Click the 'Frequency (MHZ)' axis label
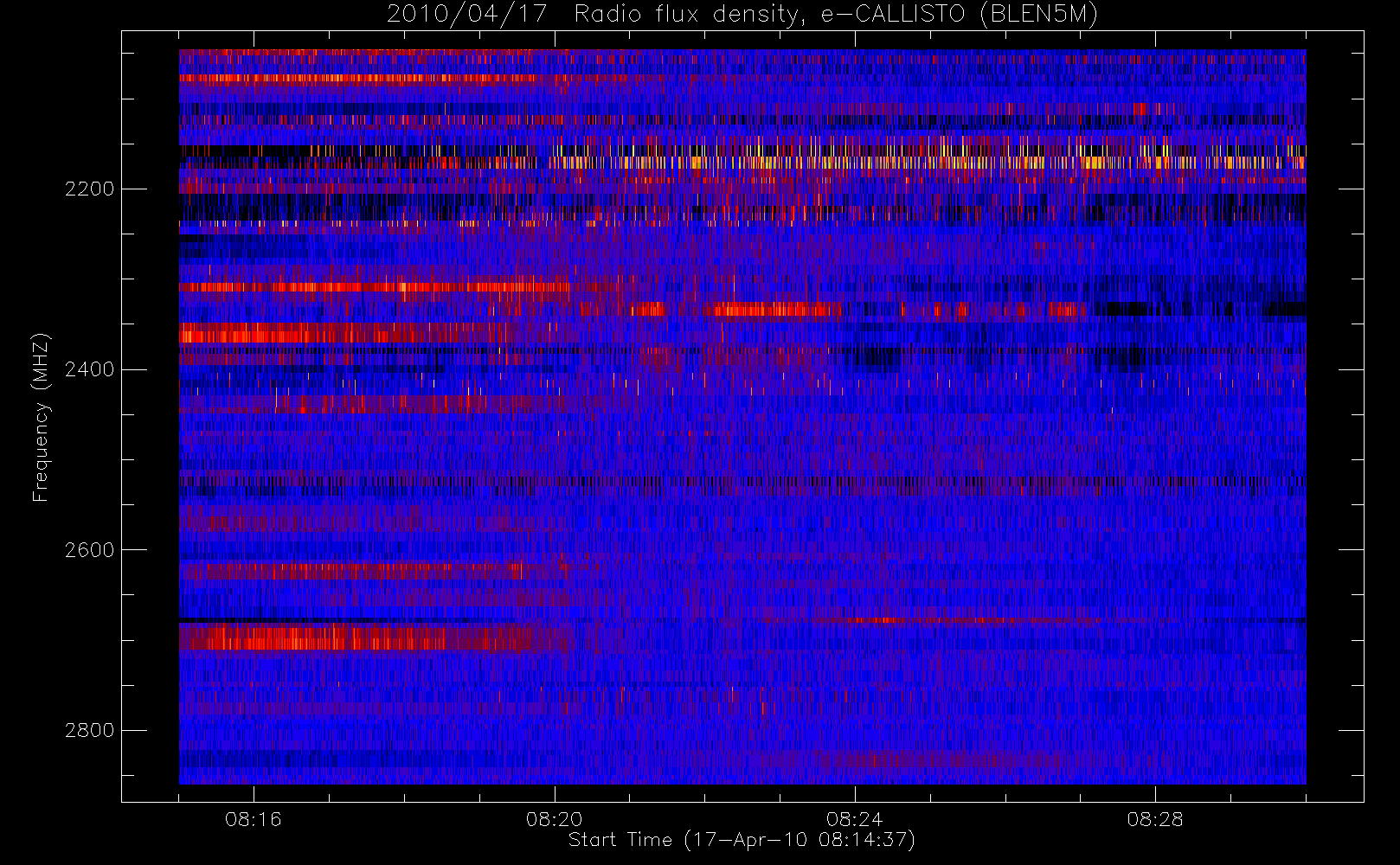This screenshot has height=865, width=1400. tap(41, 417)
